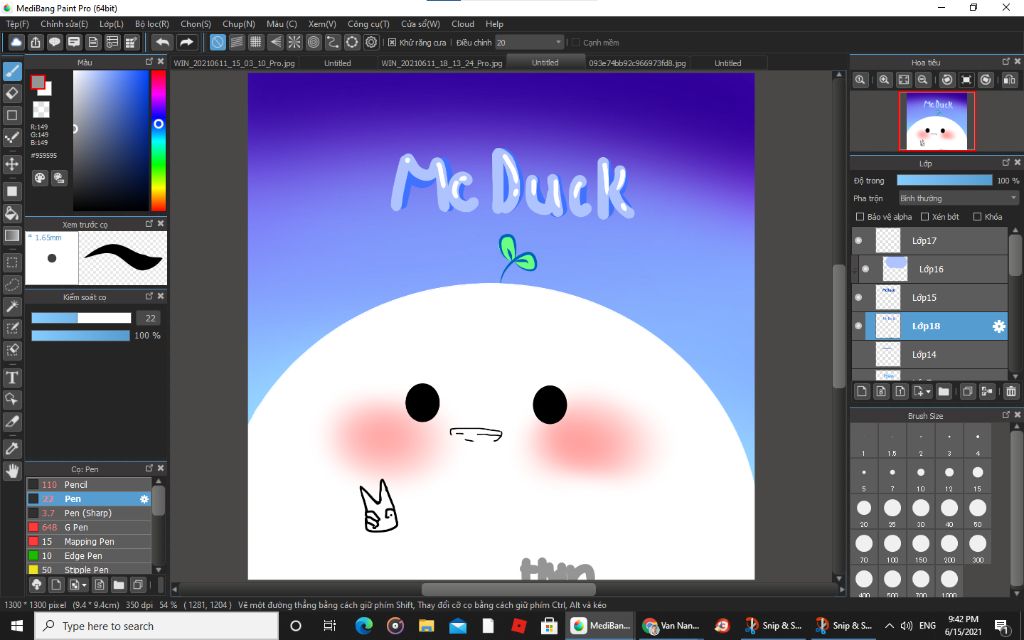The height and width of the screenshot is (640, 1024).
Task: Adjust the Độ trong layer opacity slider
Action: click(944, 180)
